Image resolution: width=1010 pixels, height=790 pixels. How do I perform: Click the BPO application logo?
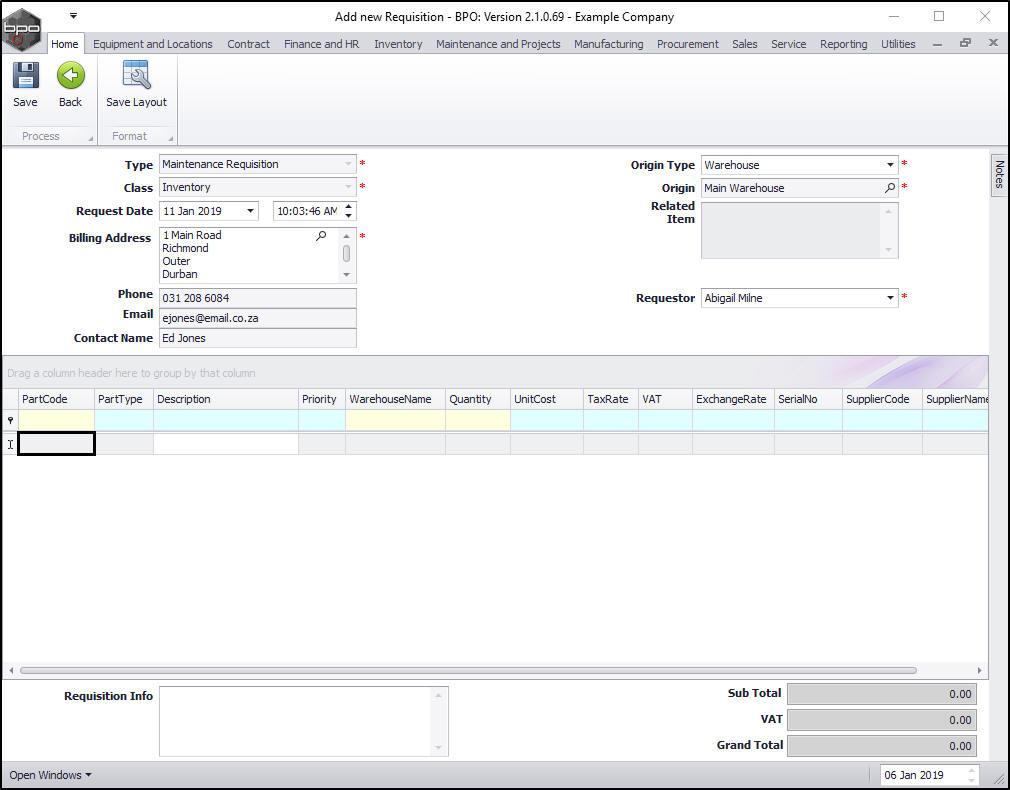click(21, 28)
